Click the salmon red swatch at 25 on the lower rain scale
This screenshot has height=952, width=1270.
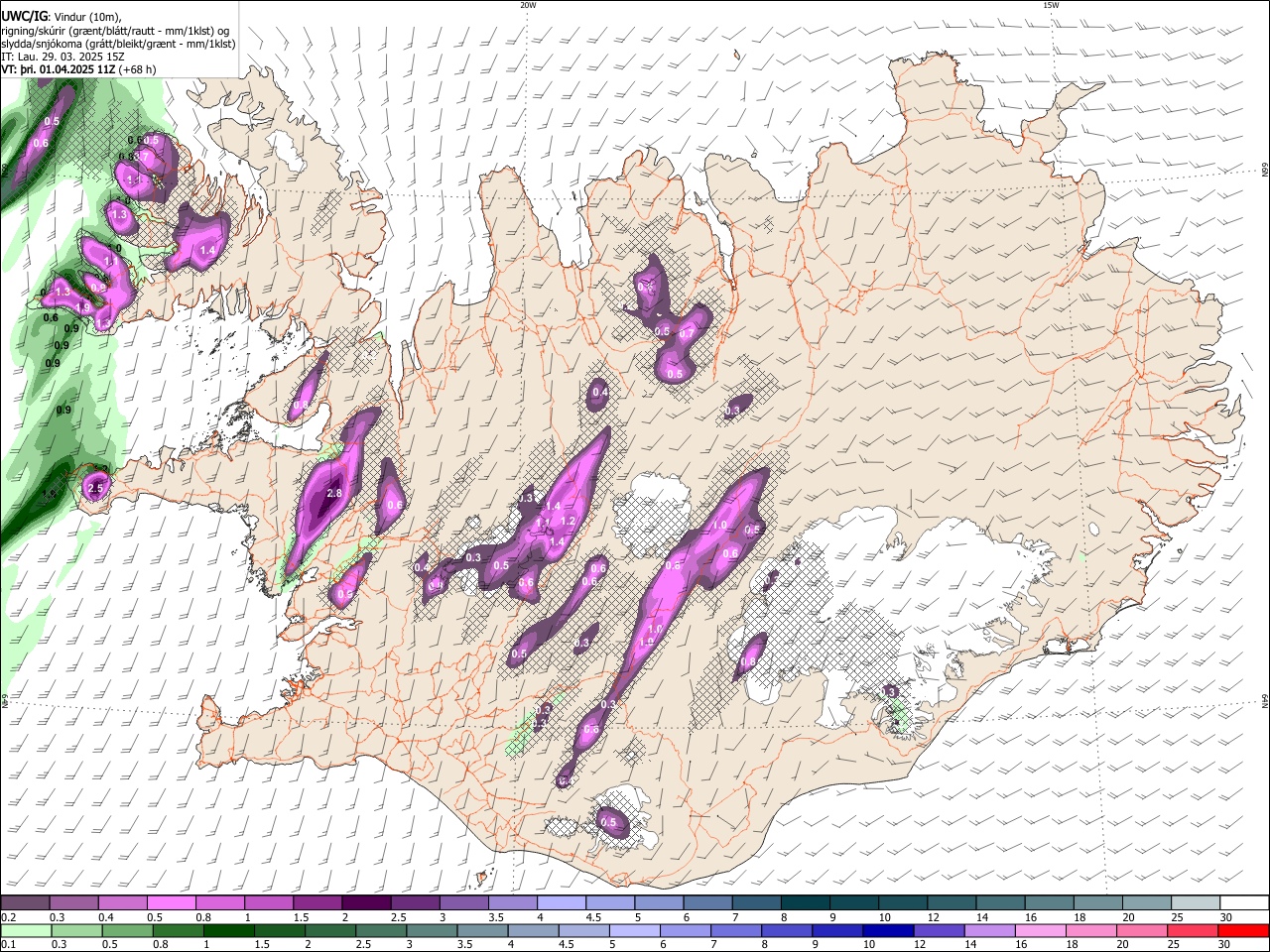[x=1194, y=930]
